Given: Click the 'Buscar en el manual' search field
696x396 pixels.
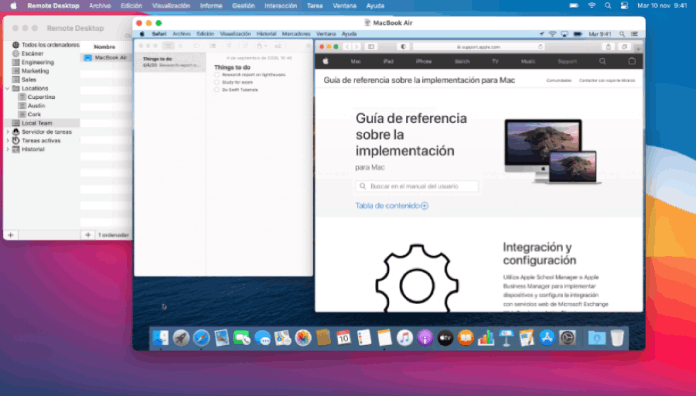Looking at the screenshot, I should (x=417, y=186).
